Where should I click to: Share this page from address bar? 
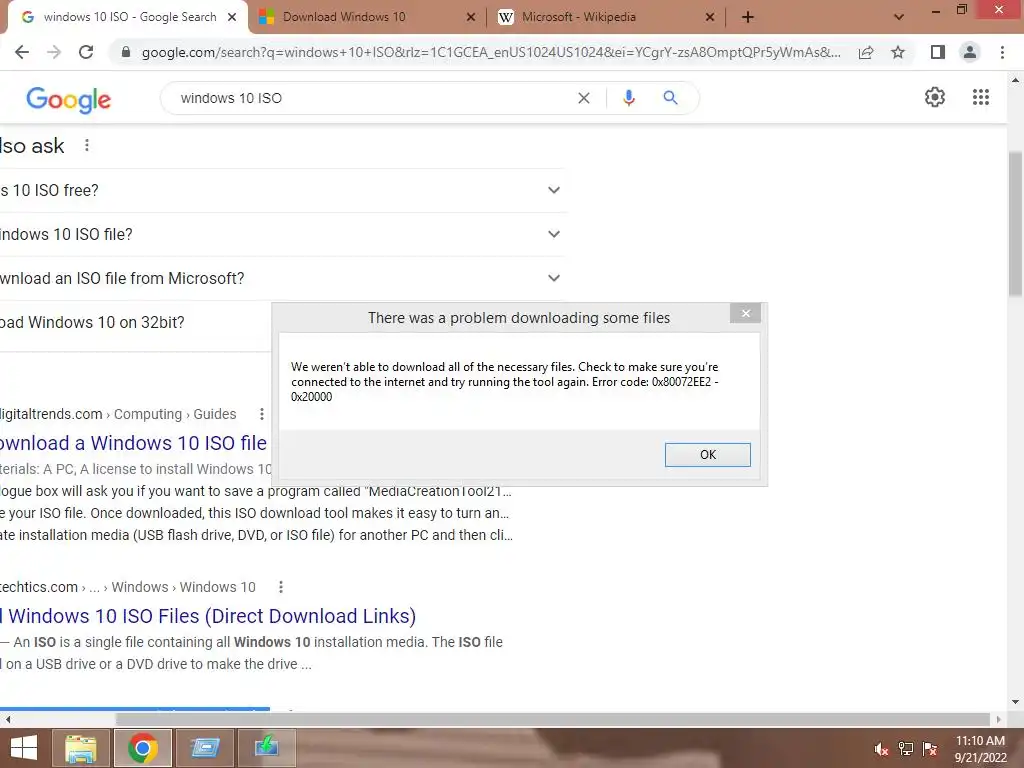pyautogui.click(x=866, y=52)
